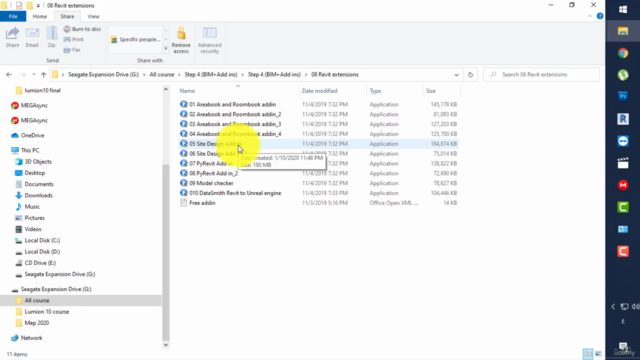Screen dimensions: 640x360
Task: Open Chrome from the taskbar
Action: point(623,53)
